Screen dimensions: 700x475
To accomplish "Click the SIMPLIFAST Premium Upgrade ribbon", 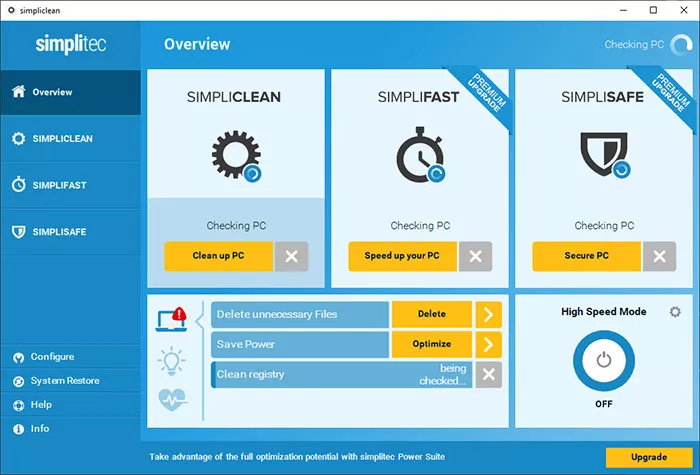I will (486, 94).
